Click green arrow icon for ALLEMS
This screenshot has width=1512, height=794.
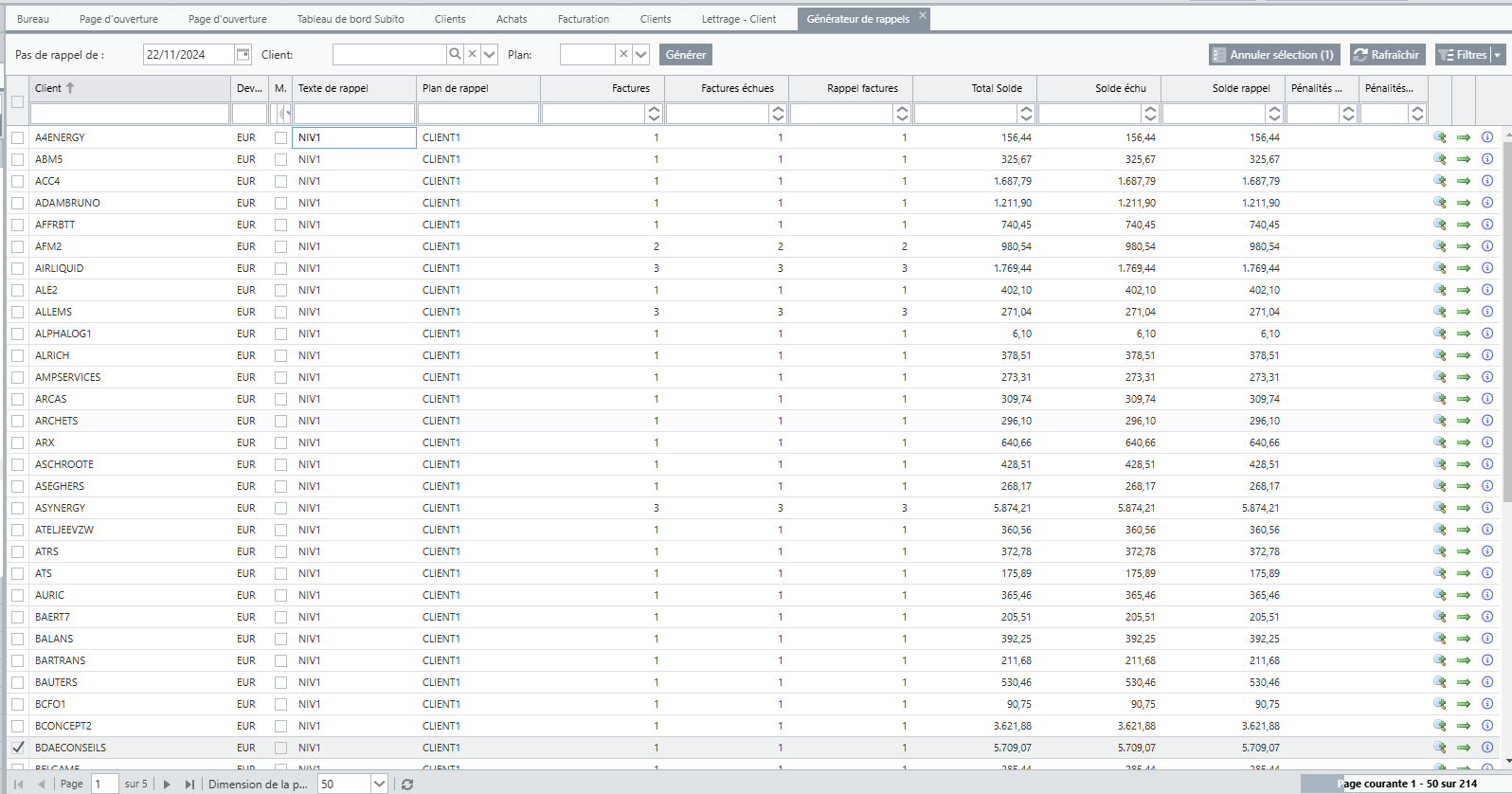pos(1464,312)
